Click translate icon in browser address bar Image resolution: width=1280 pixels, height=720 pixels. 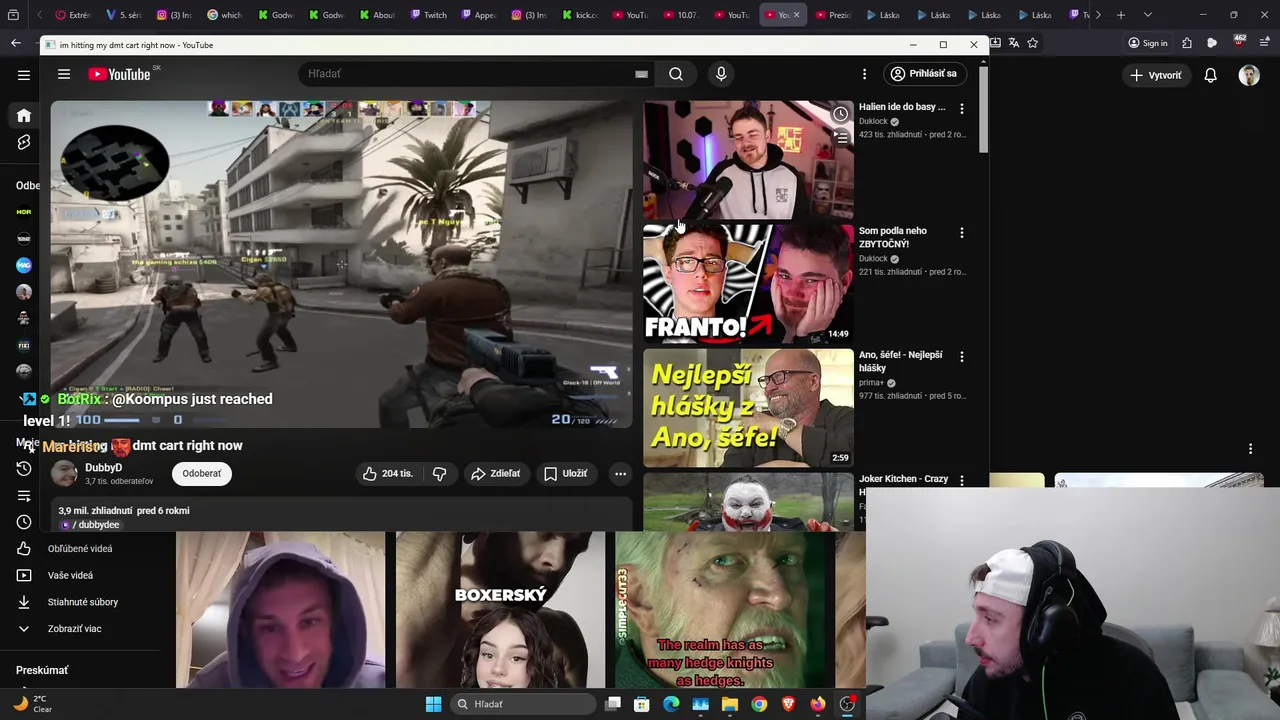click(x=1014, y=43)
